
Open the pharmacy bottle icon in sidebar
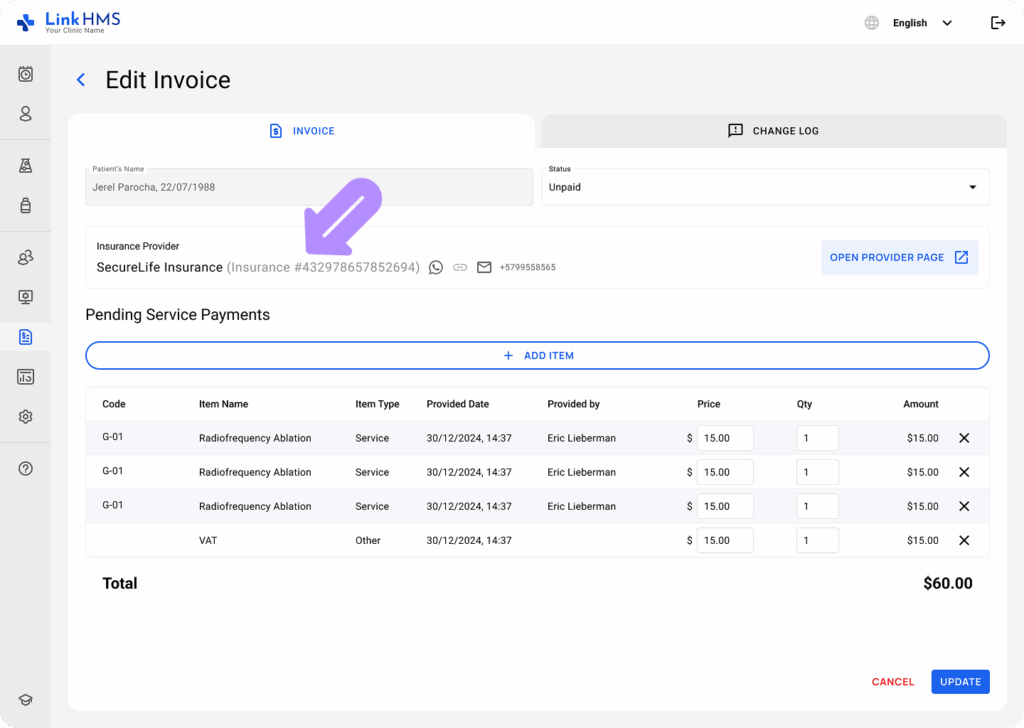[x=25, y=205]
